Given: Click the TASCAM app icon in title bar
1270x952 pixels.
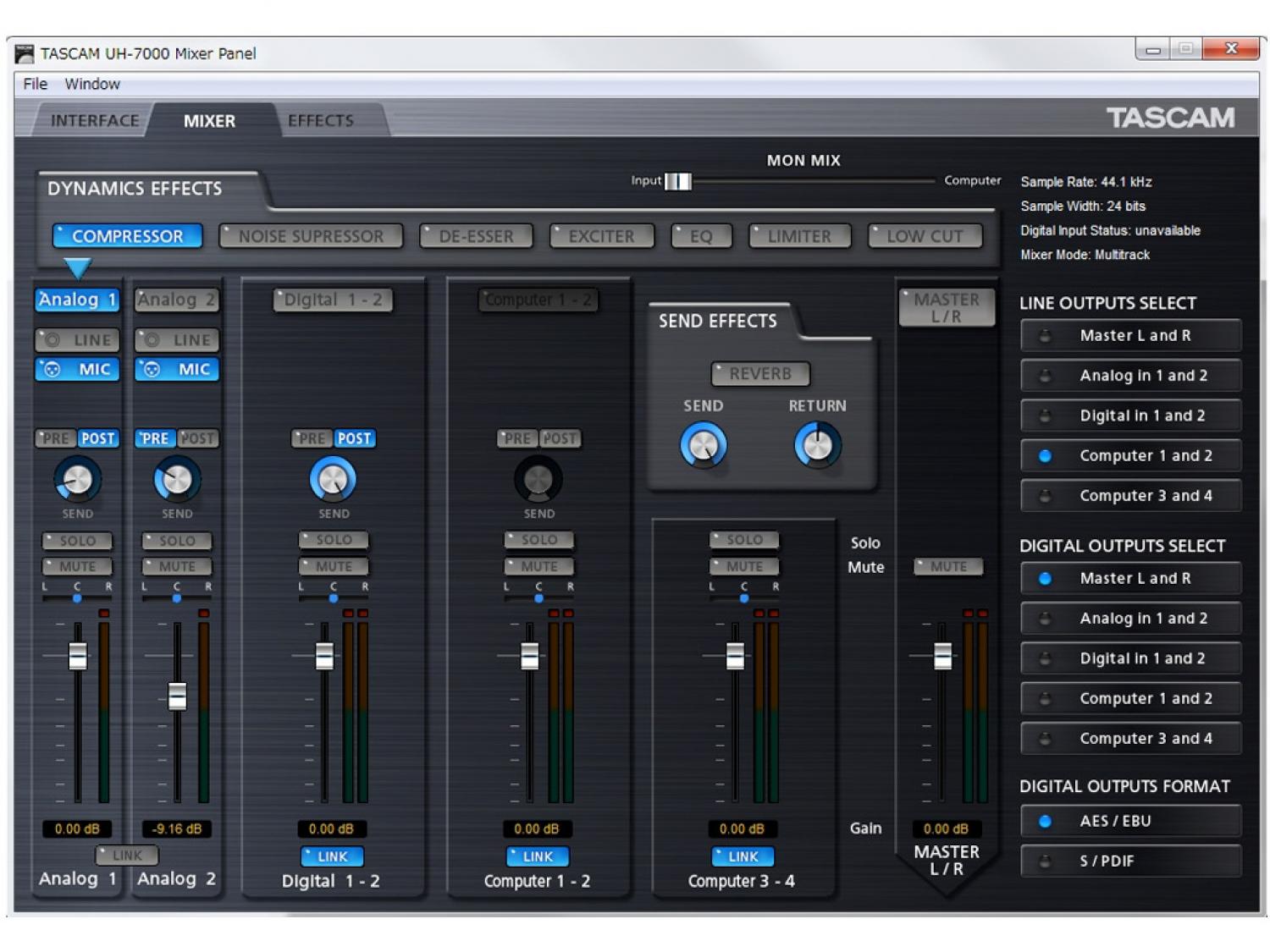Looking at the screenshot, I should tap(25, 54).
